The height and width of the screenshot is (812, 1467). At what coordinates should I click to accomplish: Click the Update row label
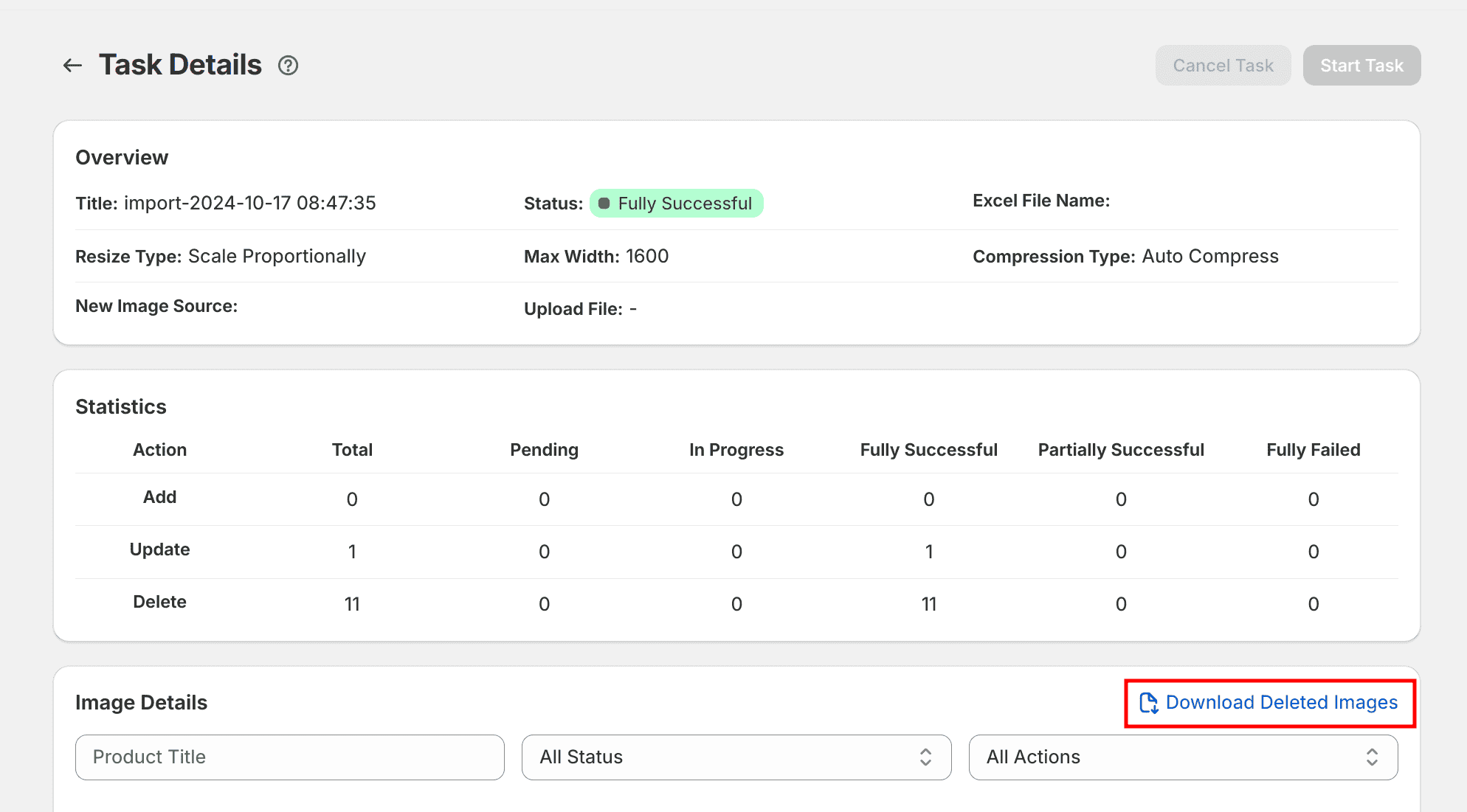pyautogui.click(x=159, y=549)
